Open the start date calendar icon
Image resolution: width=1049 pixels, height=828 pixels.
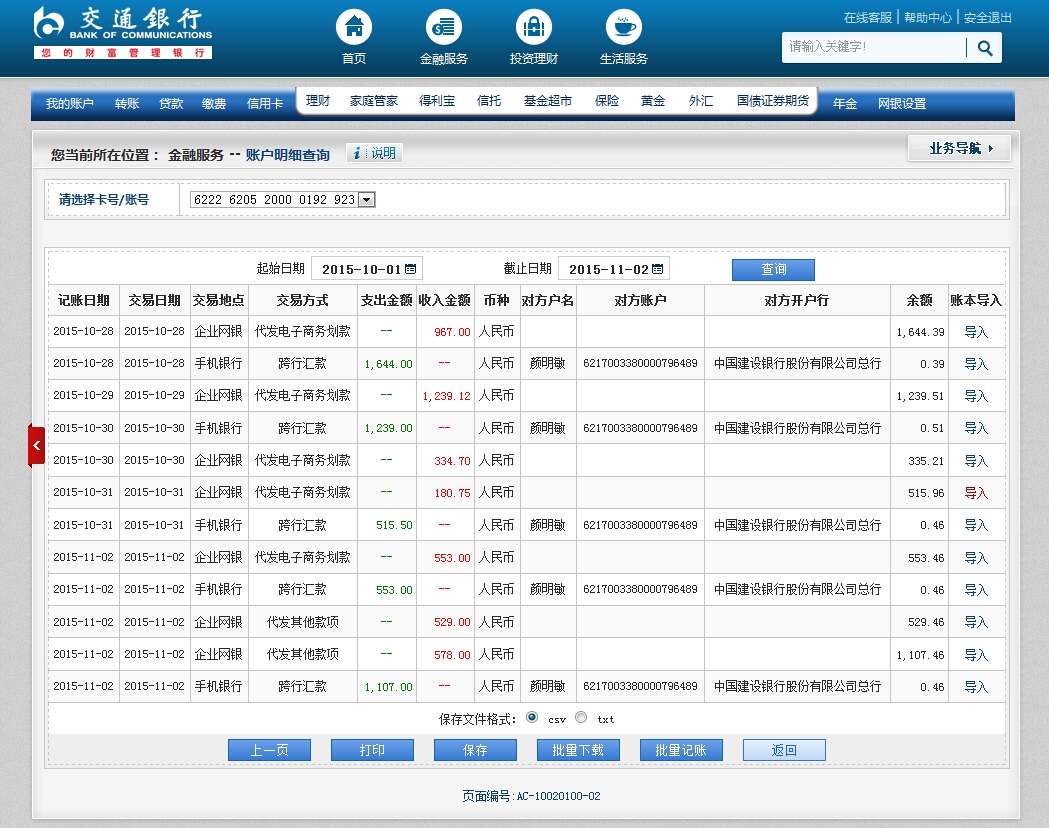[411, 269]
